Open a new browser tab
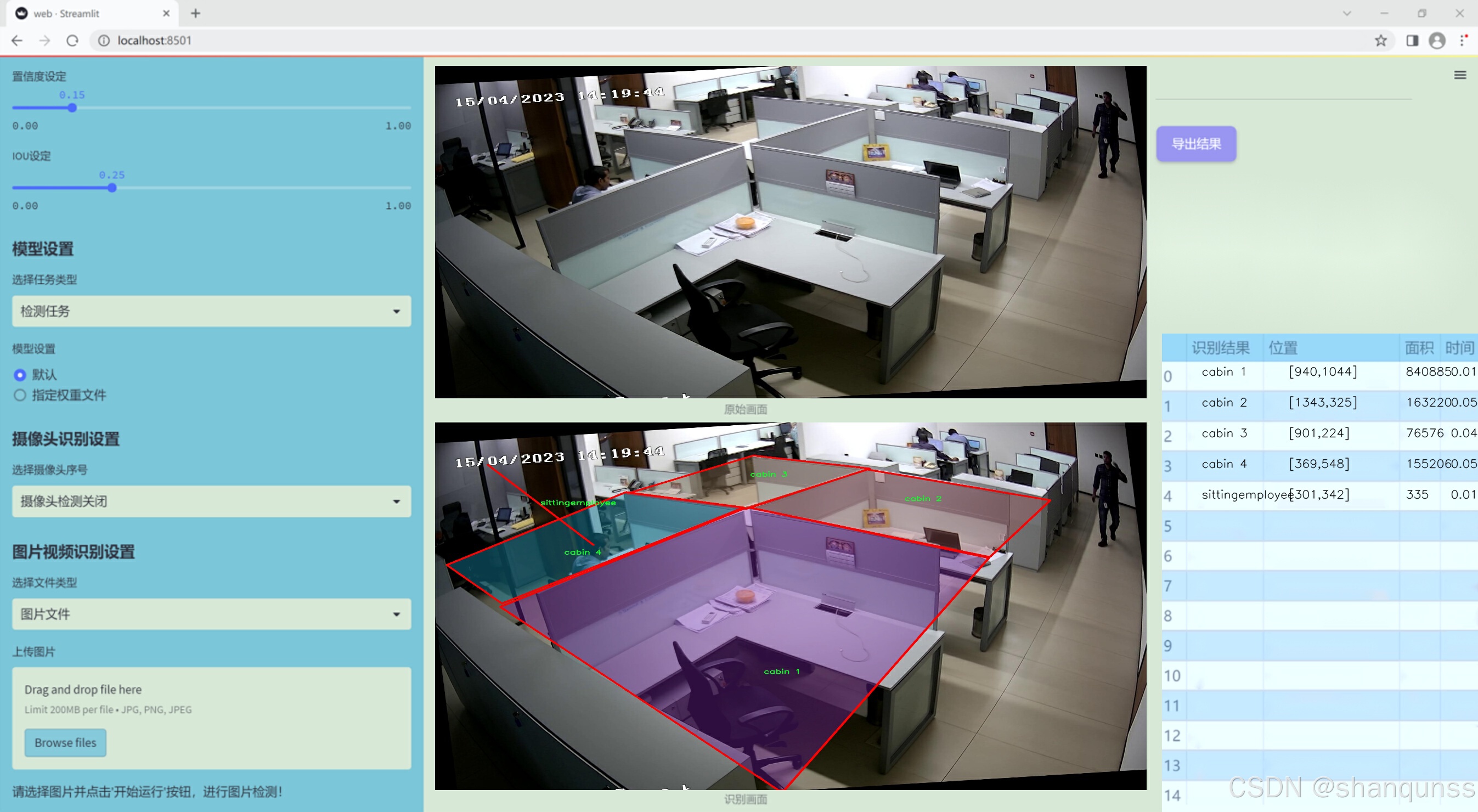1478x812 pixels. [x=196, y=13]
